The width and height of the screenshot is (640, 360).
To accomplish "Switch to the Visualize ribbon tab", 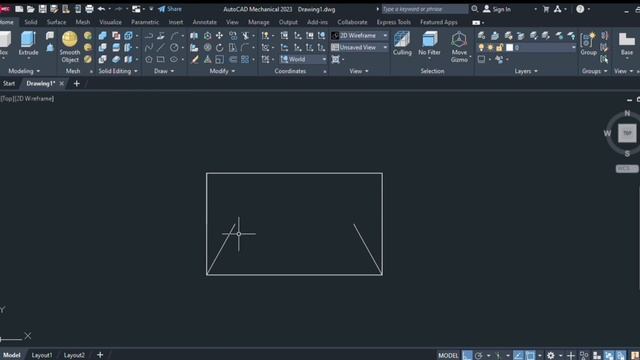I will [x=111, y=22].
